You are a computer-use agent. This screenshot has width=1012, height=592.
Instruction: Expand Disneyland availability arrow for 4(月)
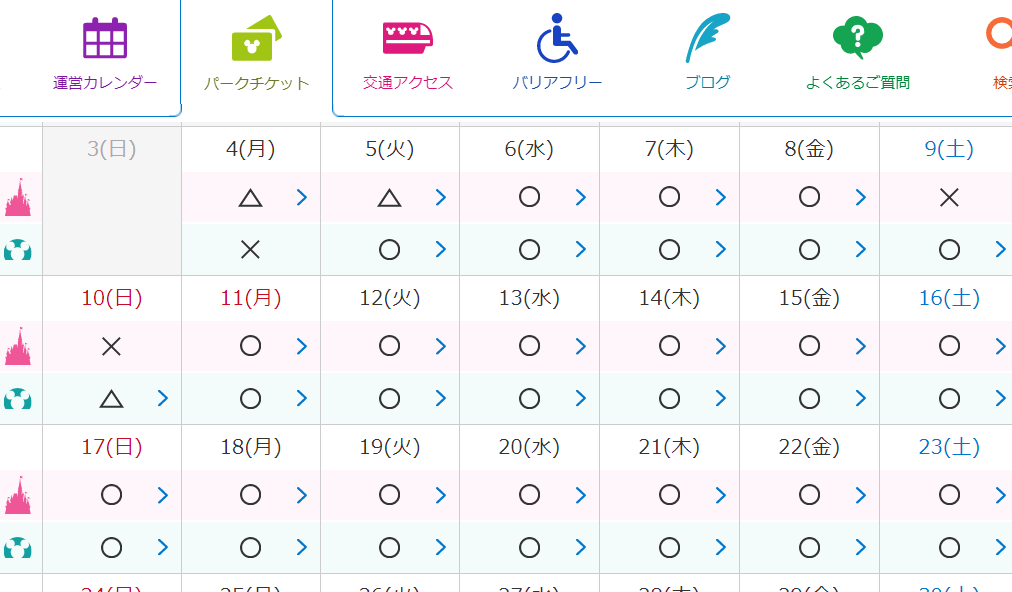[x=301, y=197]
